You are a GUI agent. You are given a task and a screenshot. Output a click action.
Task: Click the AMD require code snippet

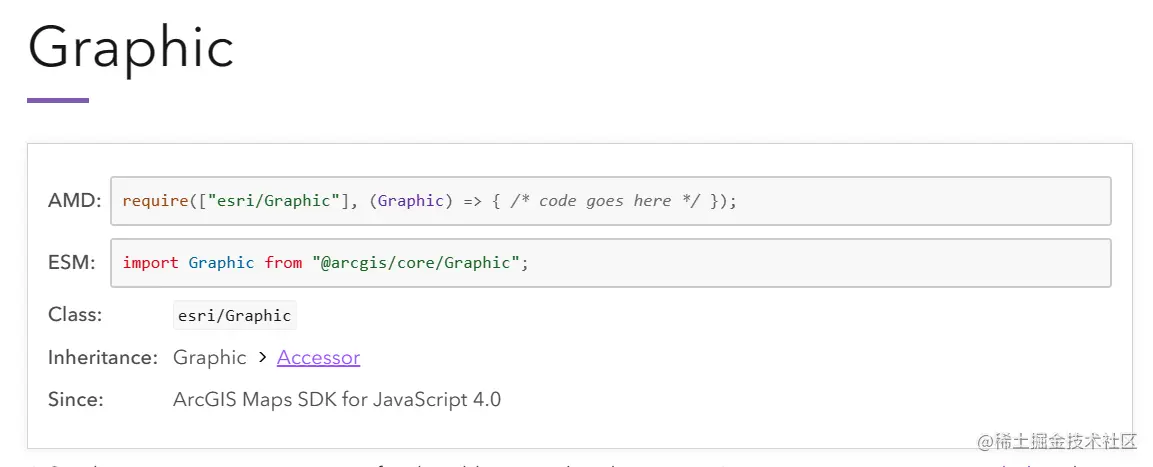610,201
